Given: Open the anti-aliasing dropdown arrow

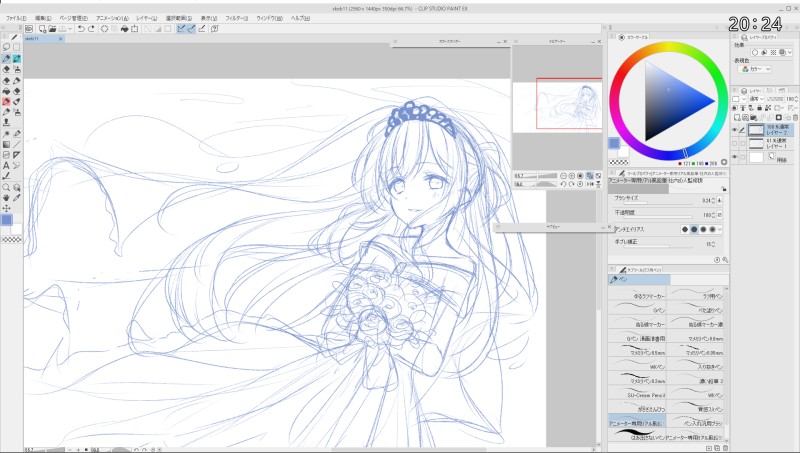Looking at the screenshot, I should pyautogui.click(x=720, y=230).
